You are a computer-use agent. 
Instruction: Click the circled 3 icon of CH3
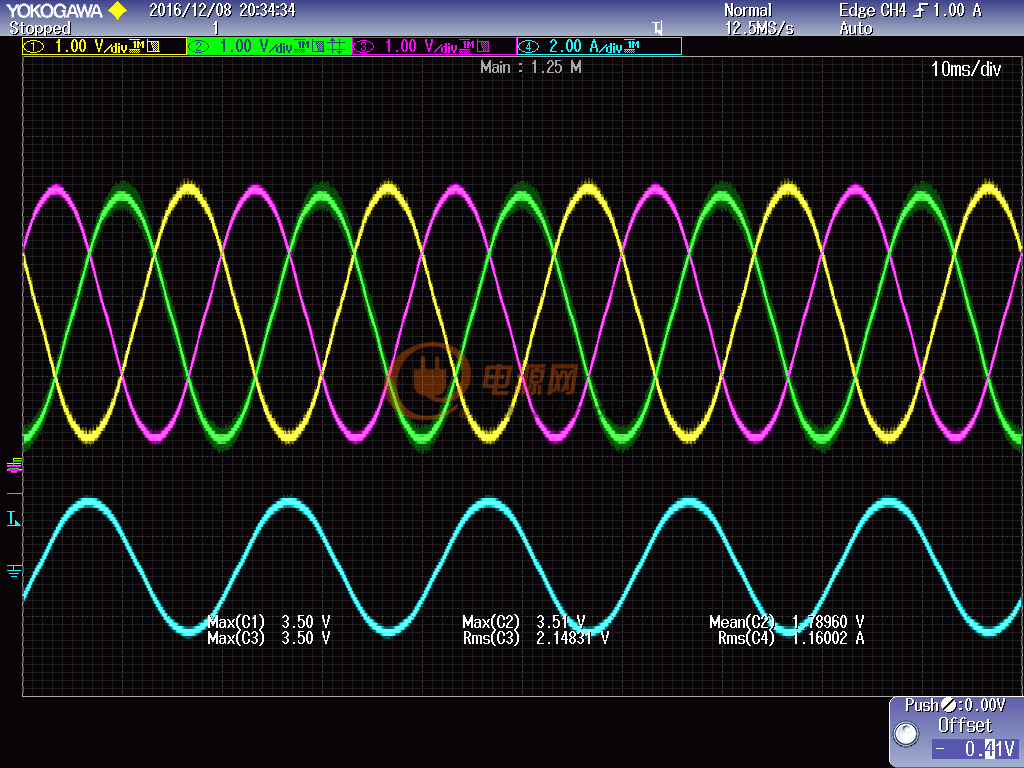coord(364,46)
